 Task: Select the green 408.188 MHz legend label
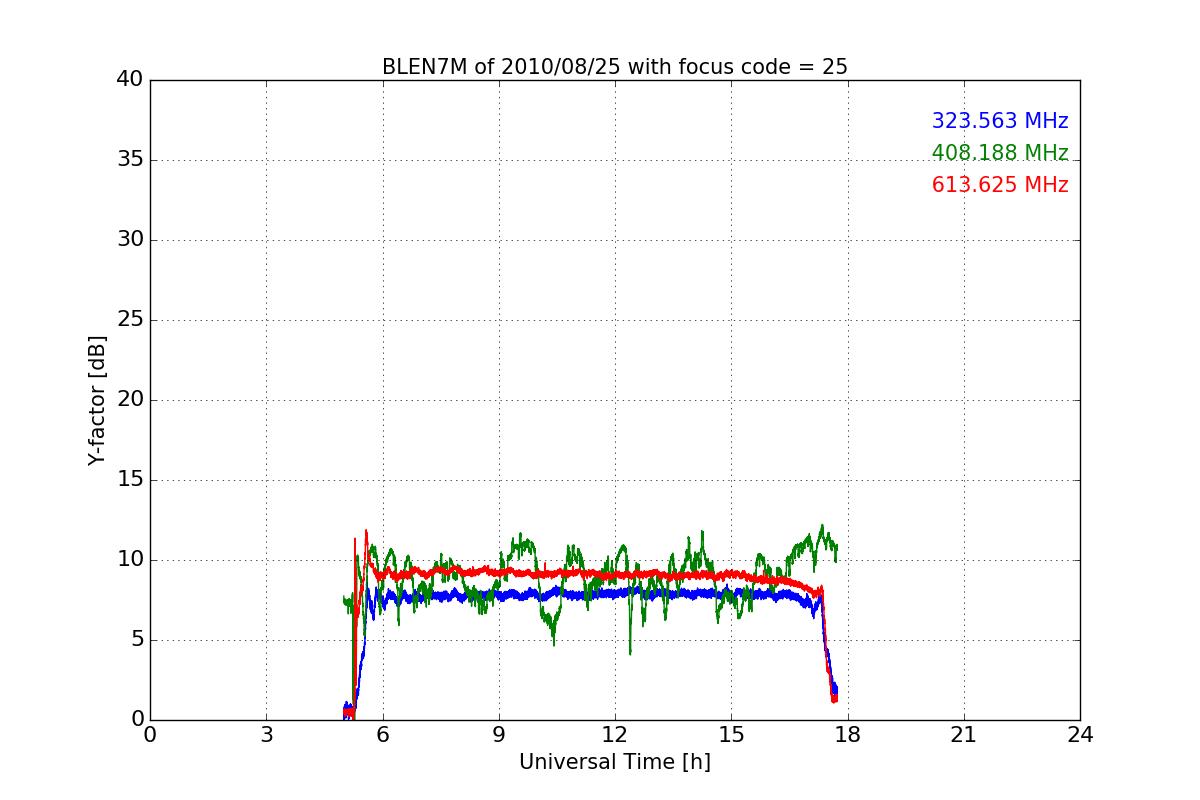[x=1000, y=153]
